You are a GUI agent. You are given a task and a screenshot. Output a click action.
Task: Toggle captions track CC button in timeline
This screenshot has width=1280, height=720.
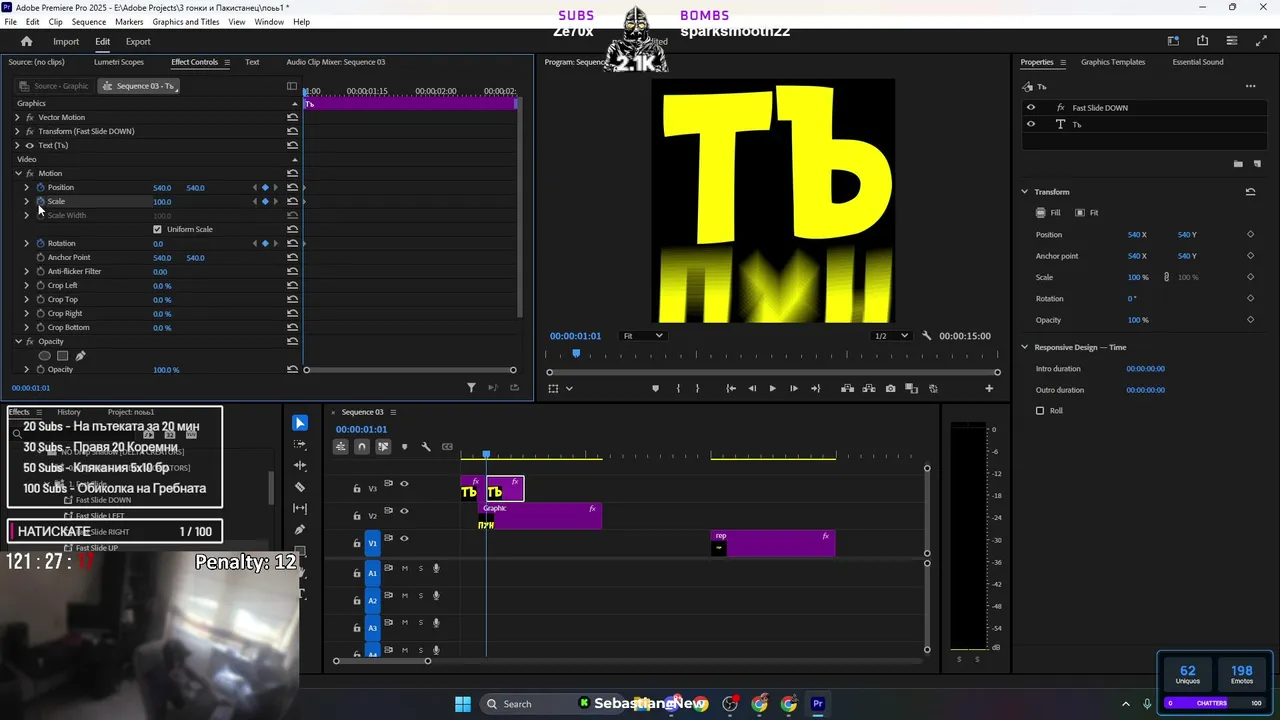click(447, 447)
